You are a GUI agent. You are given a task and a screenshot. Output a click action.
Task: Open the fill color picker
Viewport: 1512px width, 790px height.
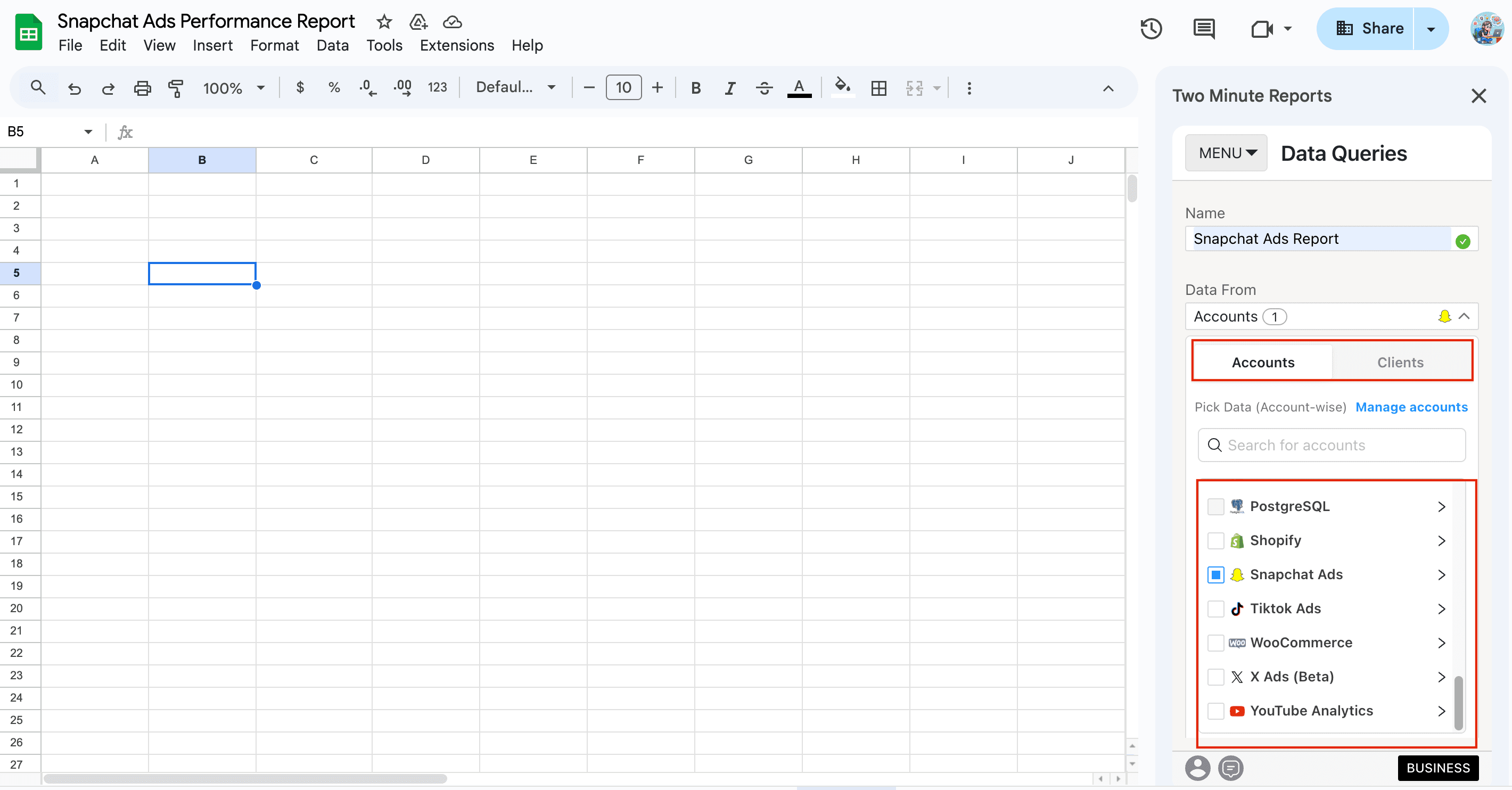click(x=842, y=87)
